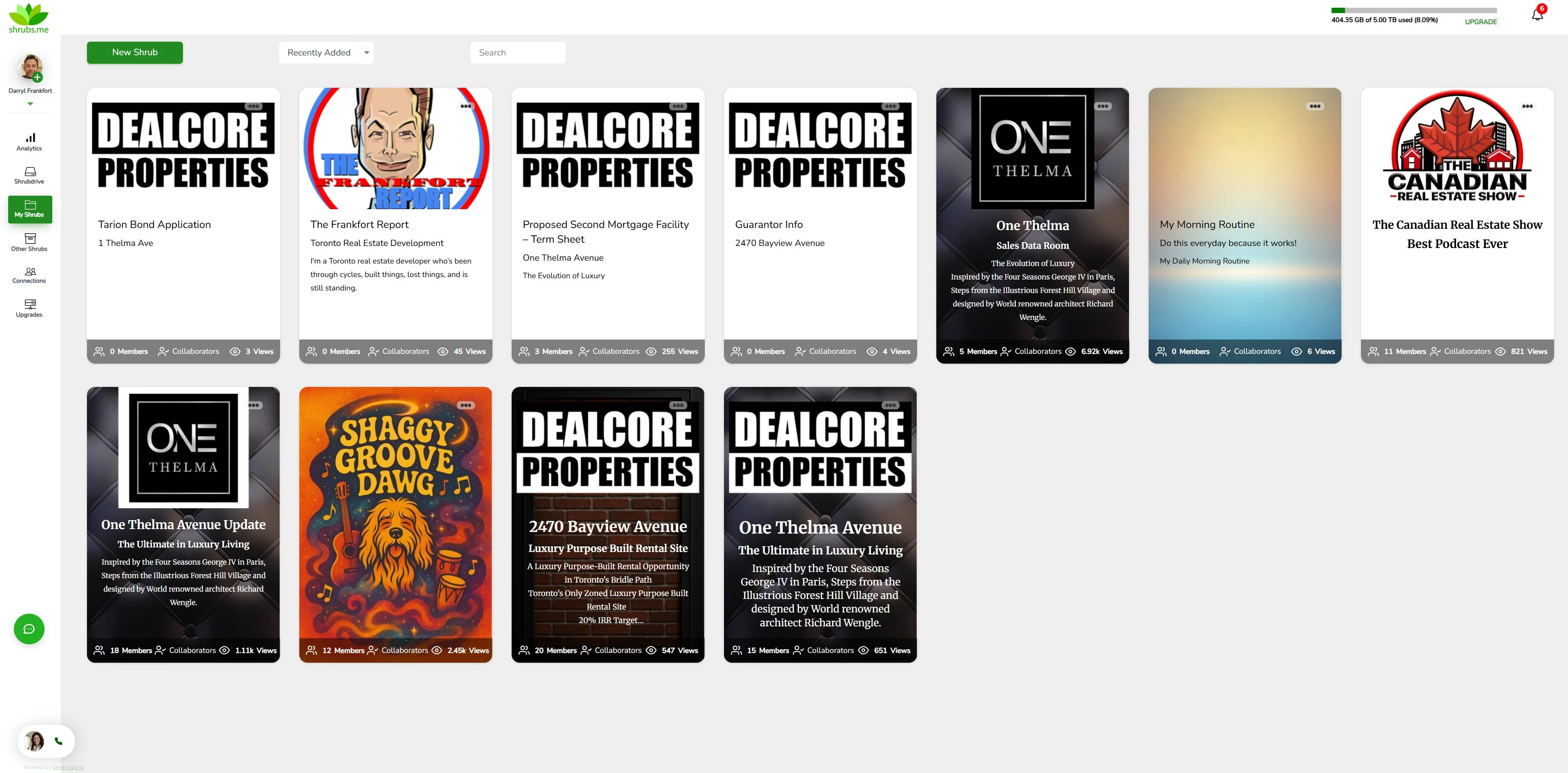Select My Shrubs in the sidebar

[30, 209]
